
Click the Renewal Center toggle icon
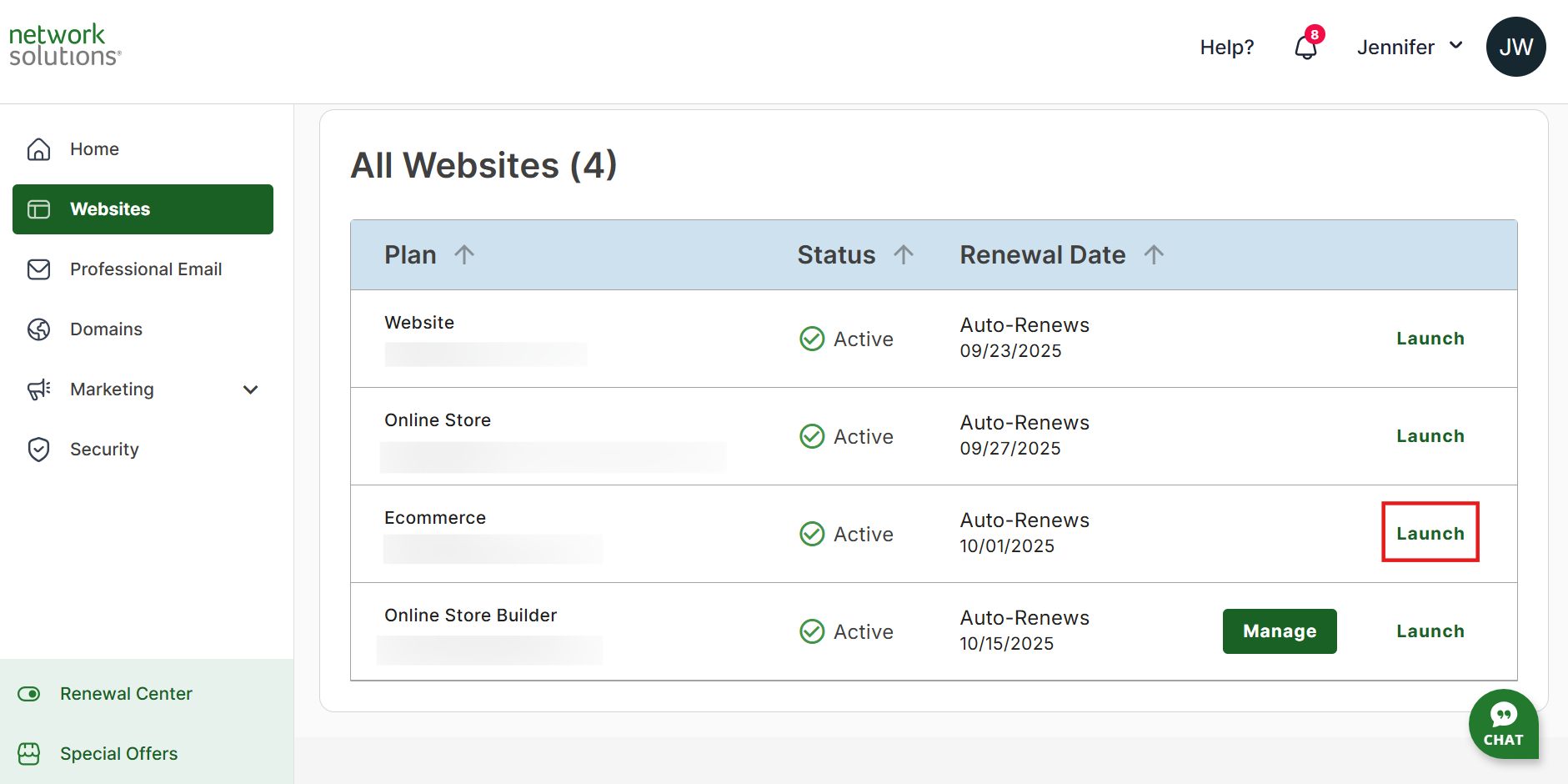click(29, 694)
